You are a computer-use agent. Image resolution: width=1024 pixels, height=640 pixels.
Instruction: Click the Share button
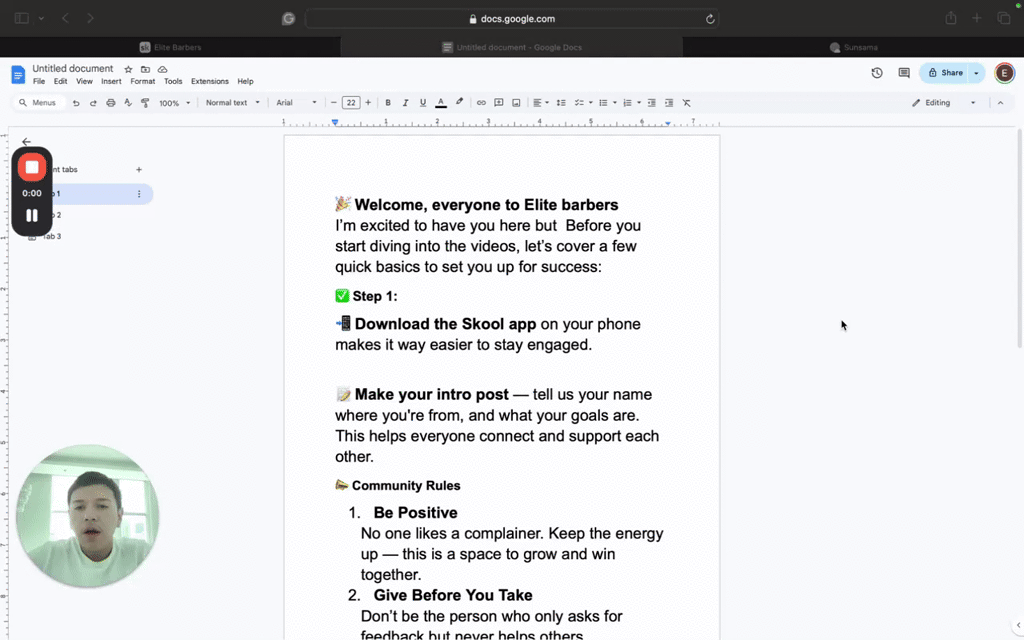945,73
